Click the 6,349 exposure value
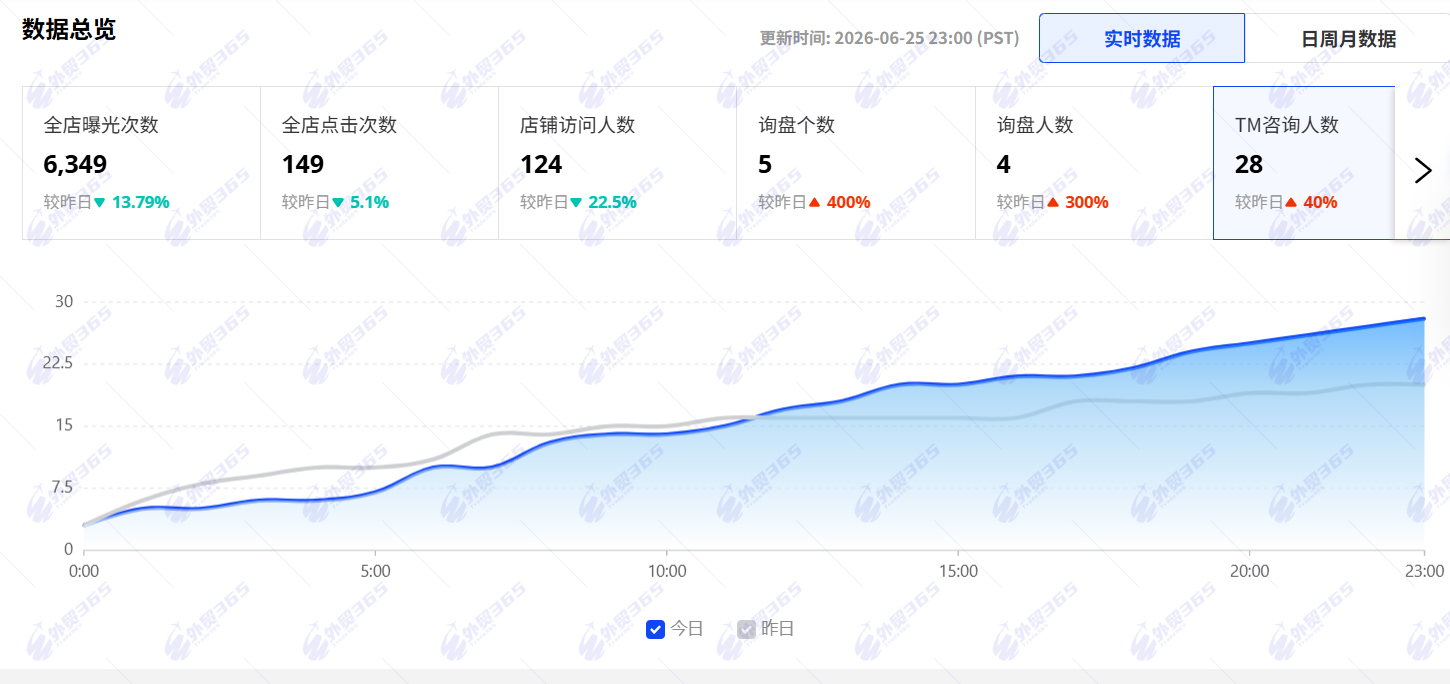 75,164
